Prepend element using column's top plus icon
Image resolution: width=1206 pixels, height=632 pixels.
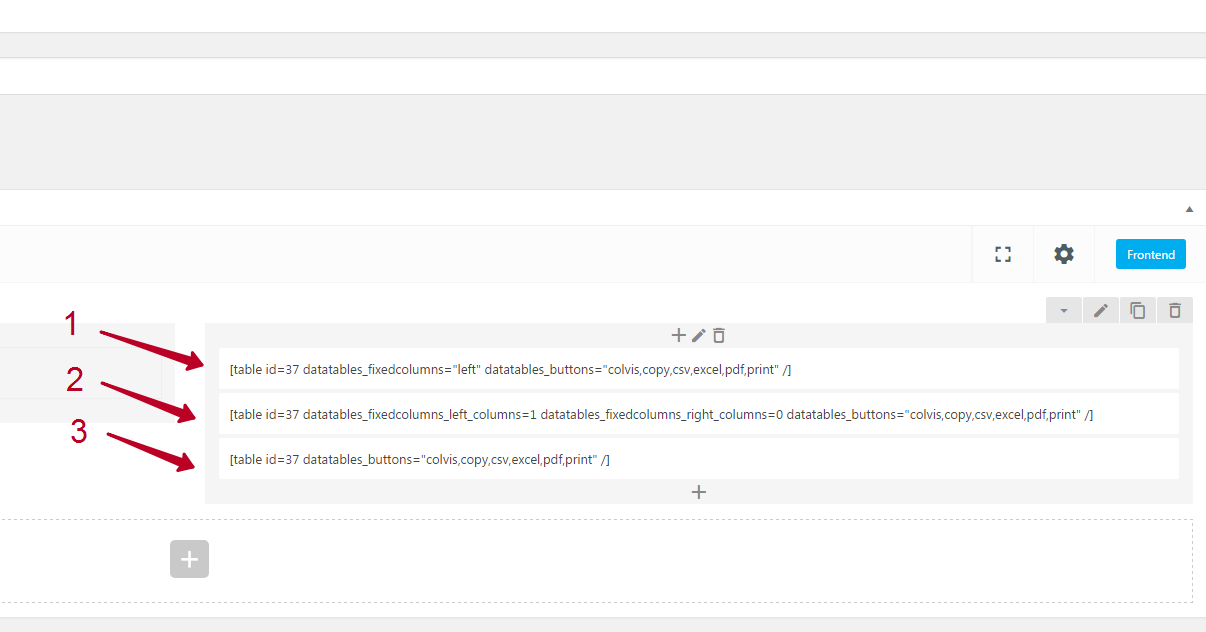point(678,335)
